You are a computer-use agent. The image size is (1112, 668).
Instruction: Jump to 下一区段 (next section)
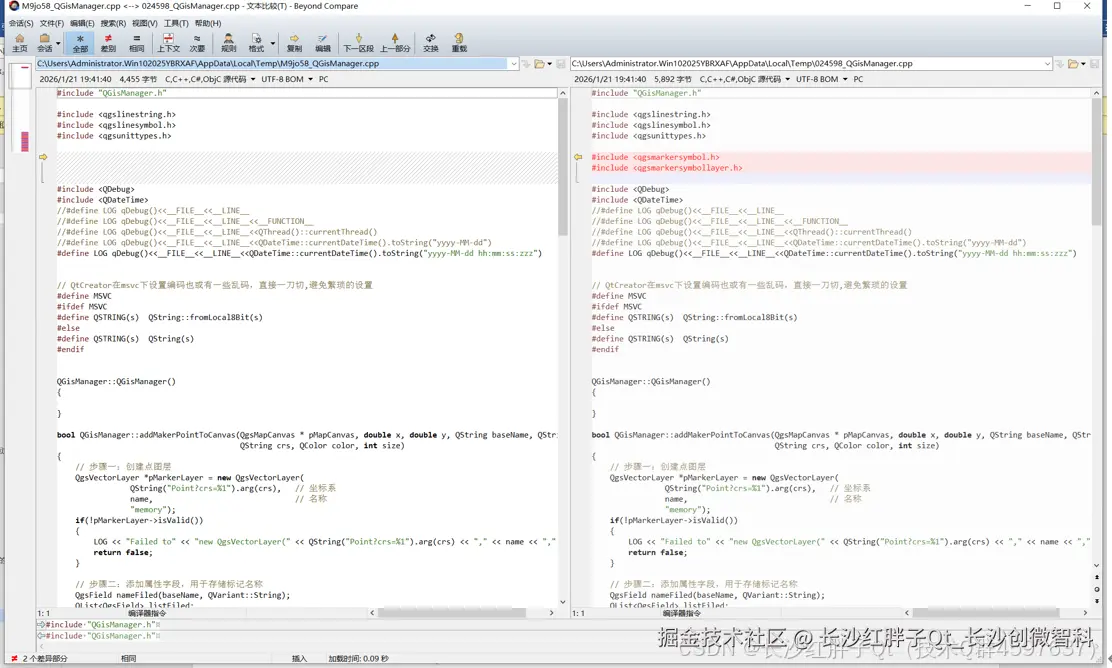tap(358, 42)
